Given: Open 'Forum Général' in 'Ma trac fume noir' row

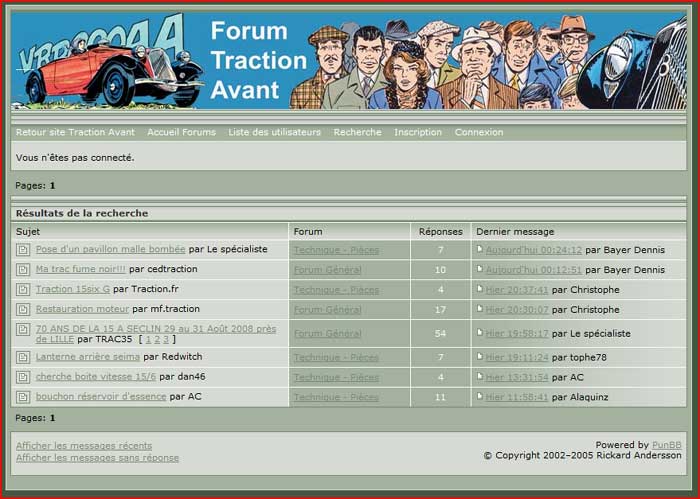Looking at the screenshot, I should (x=327, y=270).
